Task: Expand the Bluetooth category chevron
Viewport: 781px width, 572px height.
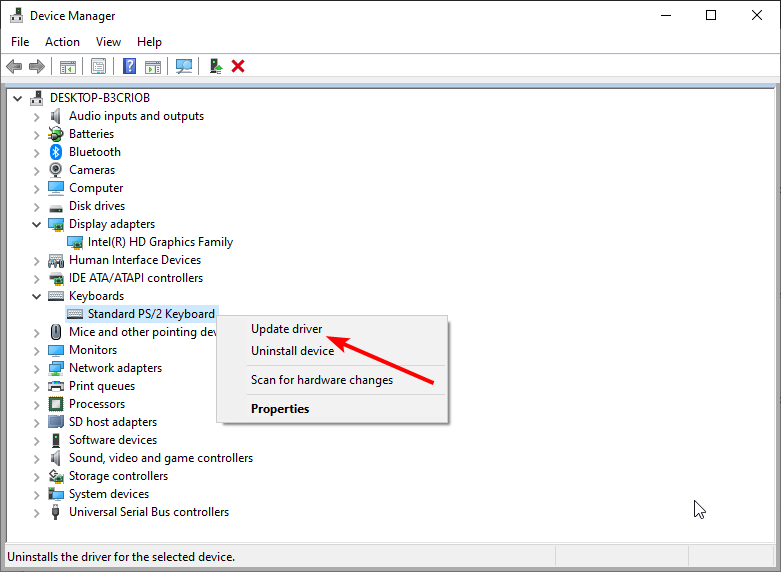Action: 36,152
